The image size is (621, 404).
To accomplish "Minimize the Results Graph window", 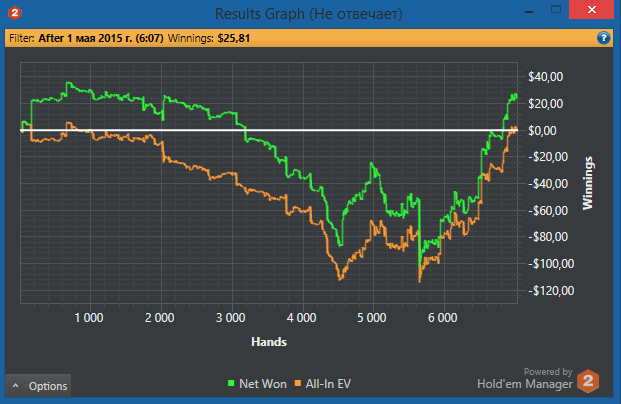I will pos(529,11).
